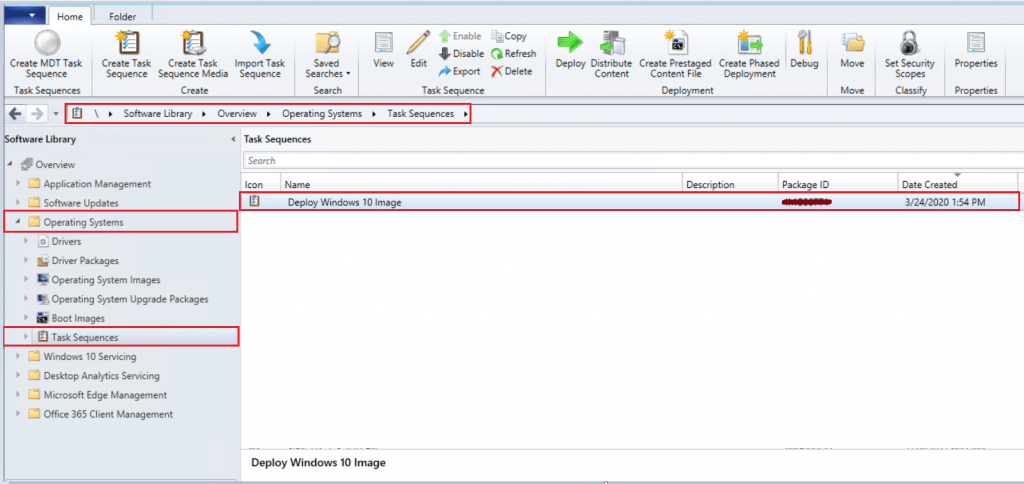Select Drivers tree item
This screenshot has width=1024, height=484.
tap(67, 242)
